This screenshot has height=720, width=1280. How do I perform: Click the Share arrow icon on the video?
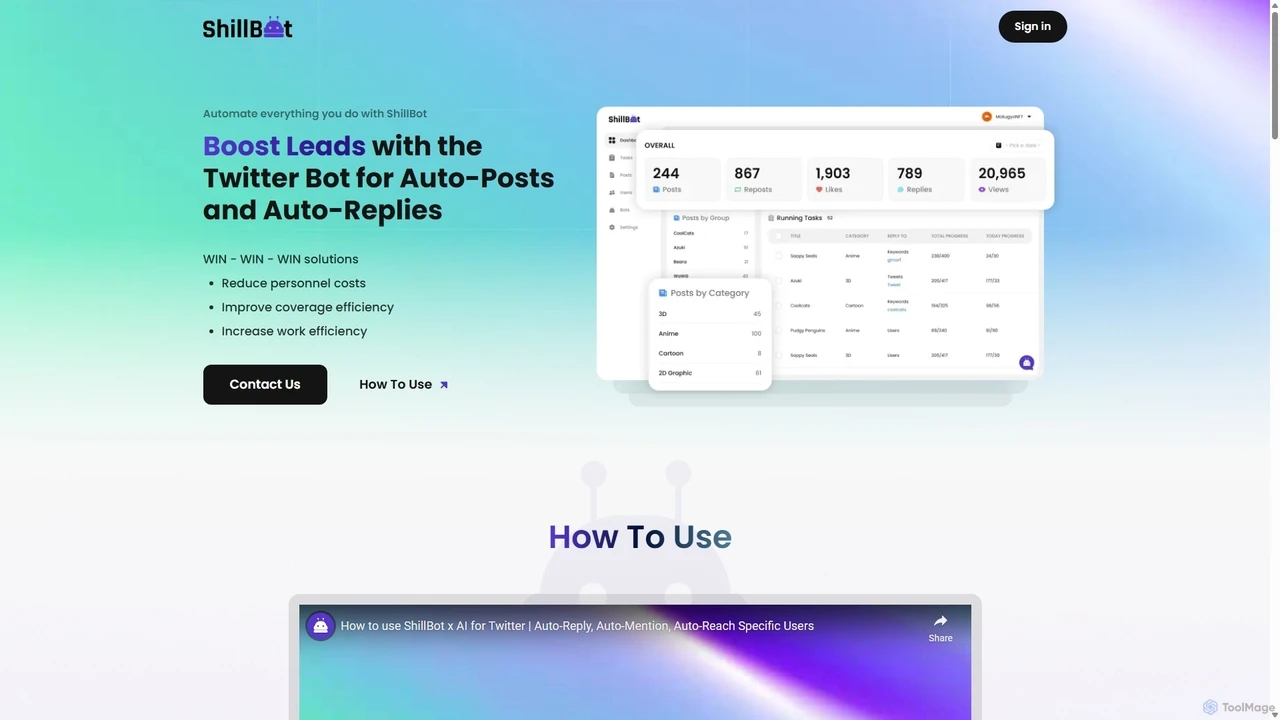(940, 621)
